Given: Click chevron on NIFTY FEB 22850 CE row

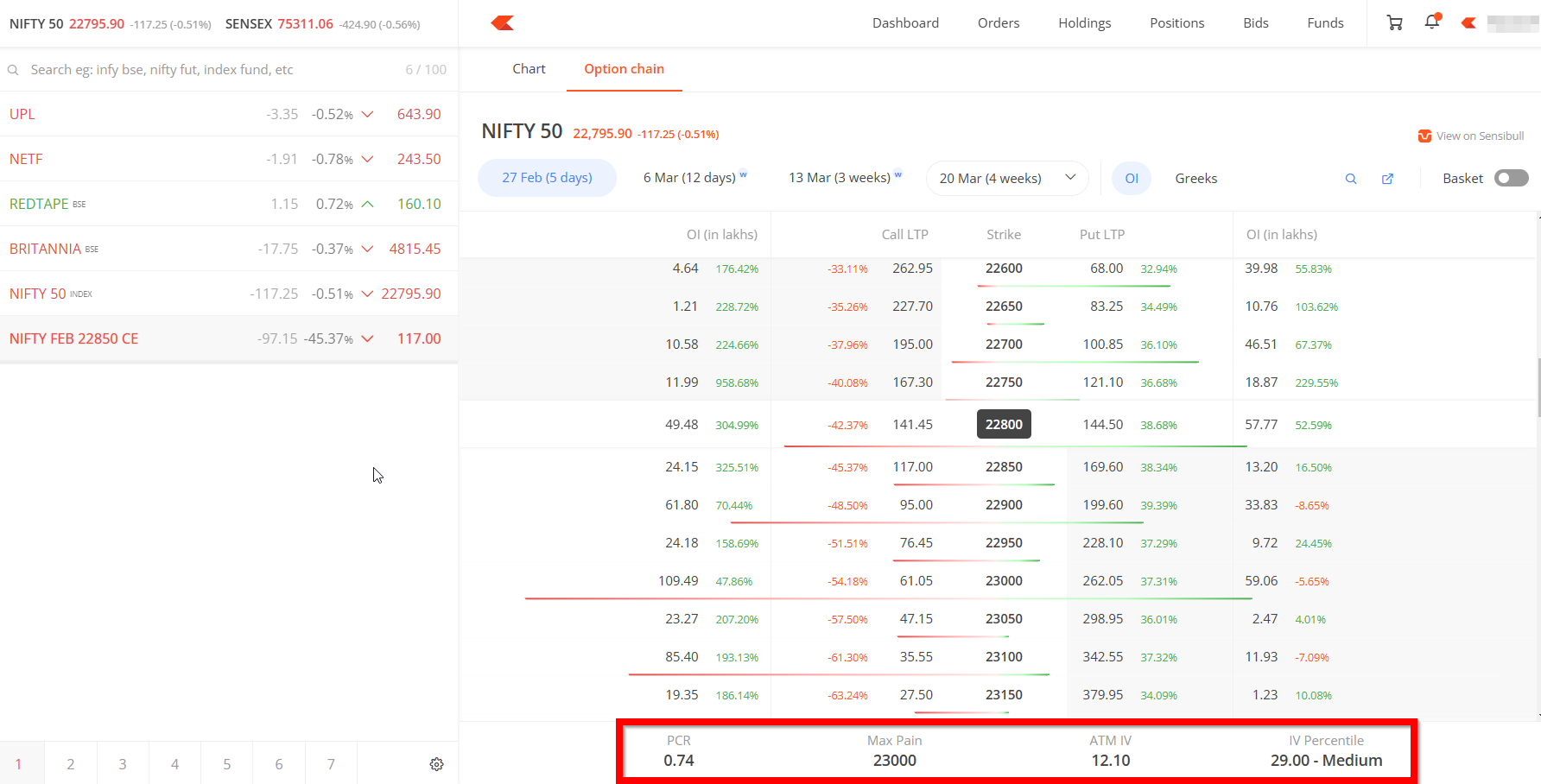Looking at the screenshot, I should 367,338.
